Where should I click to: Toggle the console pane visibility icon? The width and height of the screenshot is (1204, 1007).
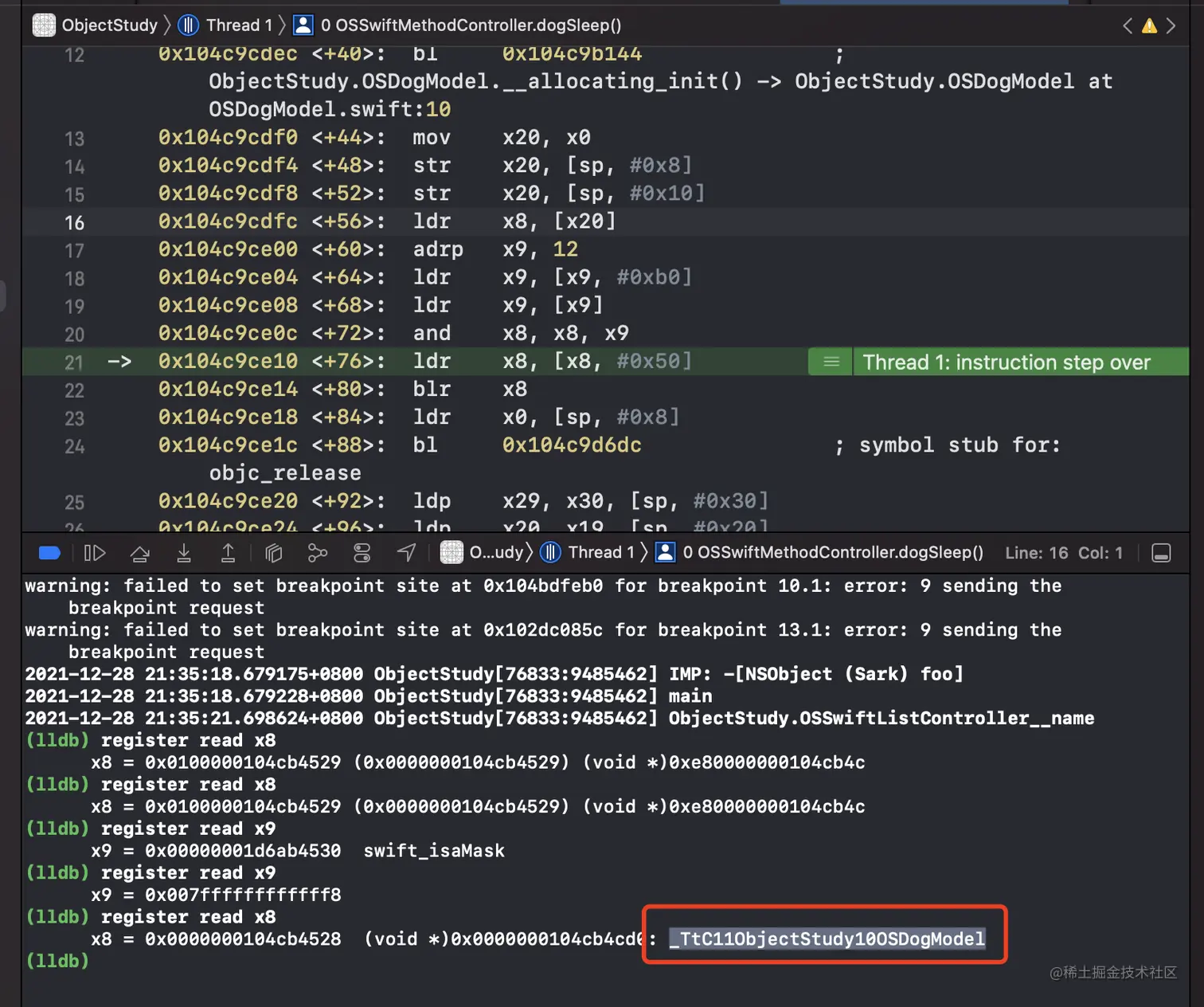coord(1161,553)
